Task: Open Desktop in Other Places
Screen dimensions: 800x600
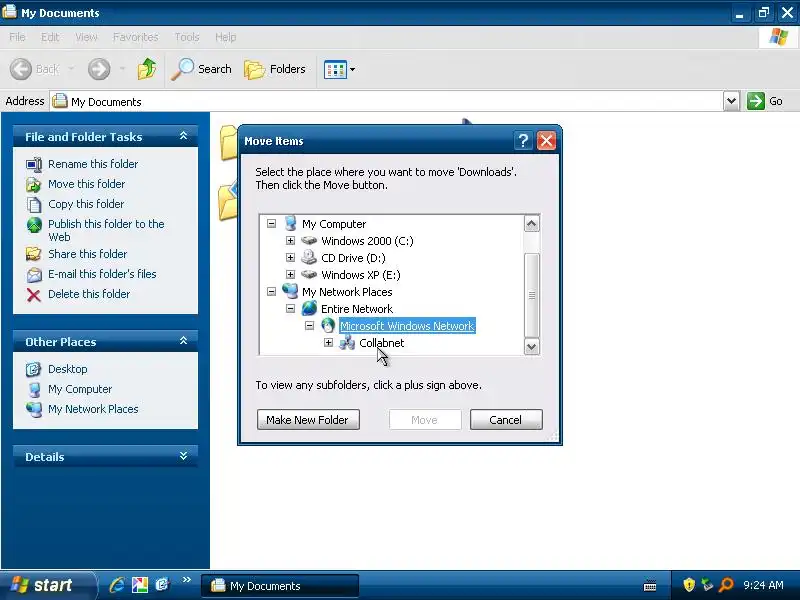Action: [67, 369]
